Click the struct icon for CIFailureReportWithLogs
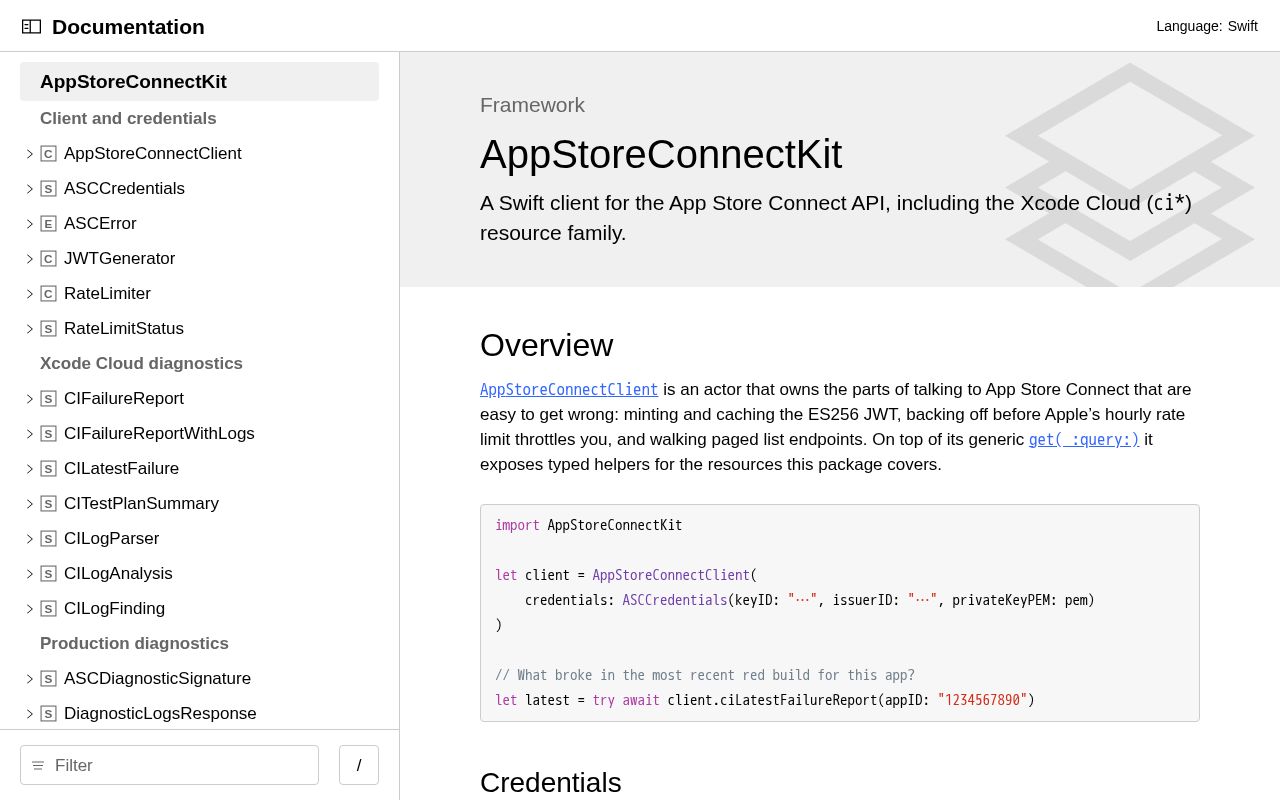The image size is (1280, 800). coord(48,434)
